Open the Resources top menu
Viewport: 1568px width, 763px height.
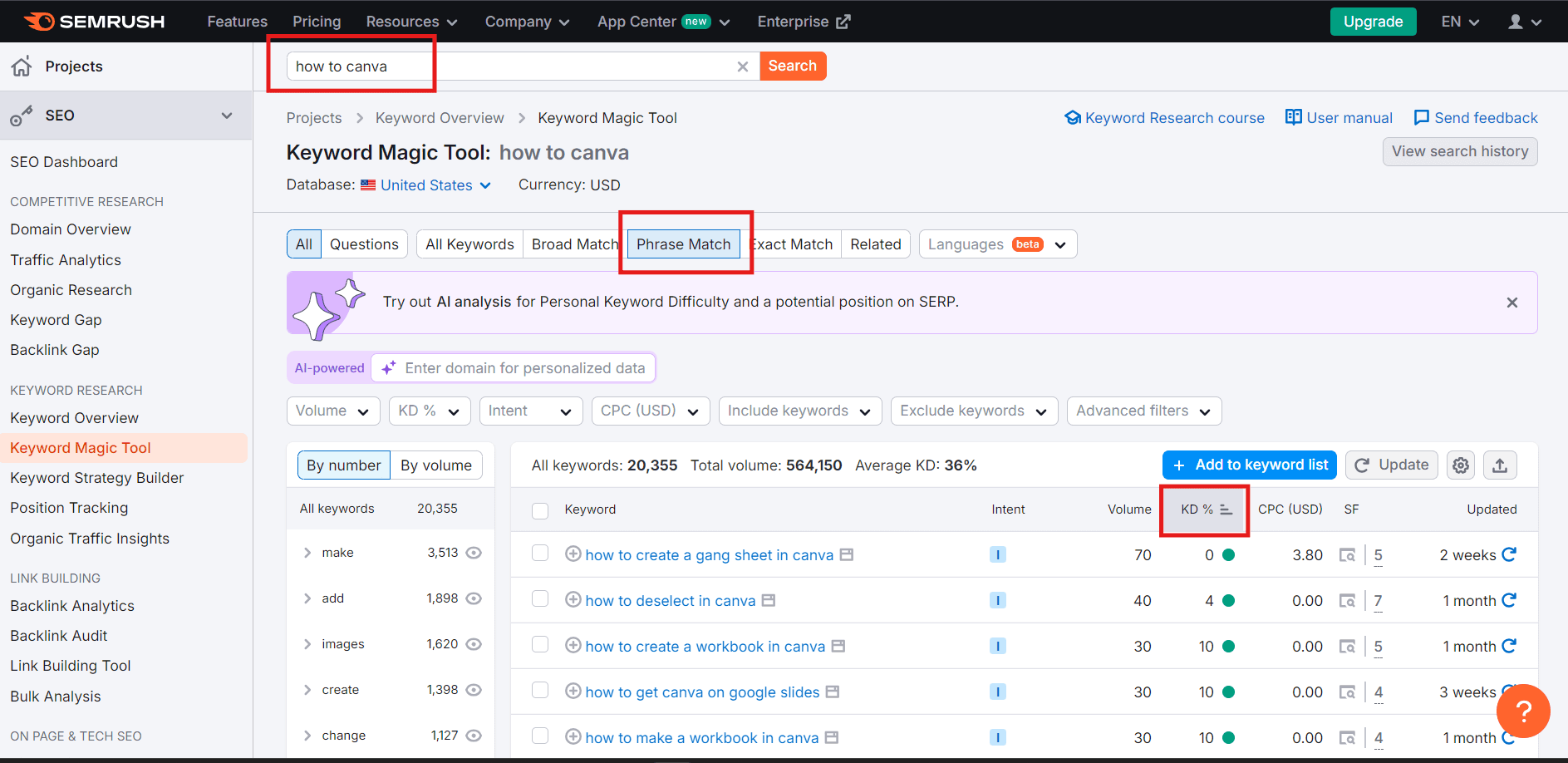coord(411,22)
